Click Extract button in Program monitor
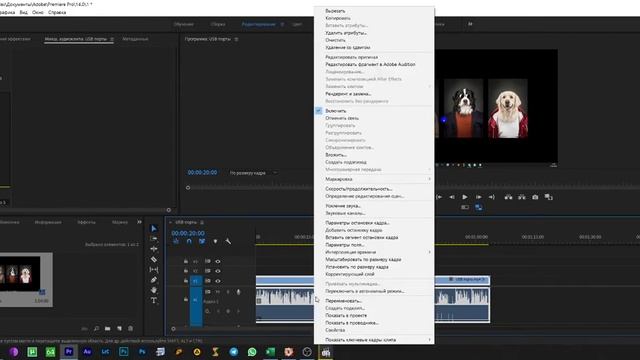This screenshot has height=360, width=640. (x=522, y=197)
